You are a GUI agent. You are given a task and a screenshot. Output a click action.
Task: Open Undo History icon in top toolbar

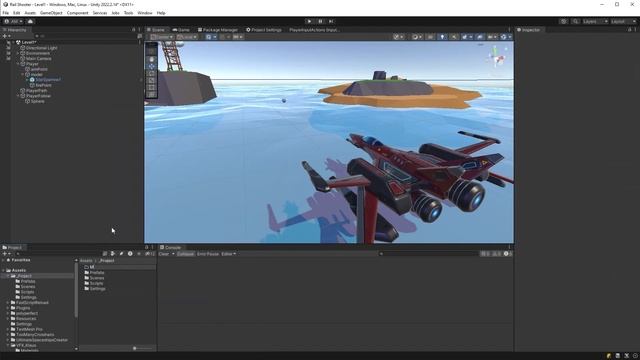(563, 21)
